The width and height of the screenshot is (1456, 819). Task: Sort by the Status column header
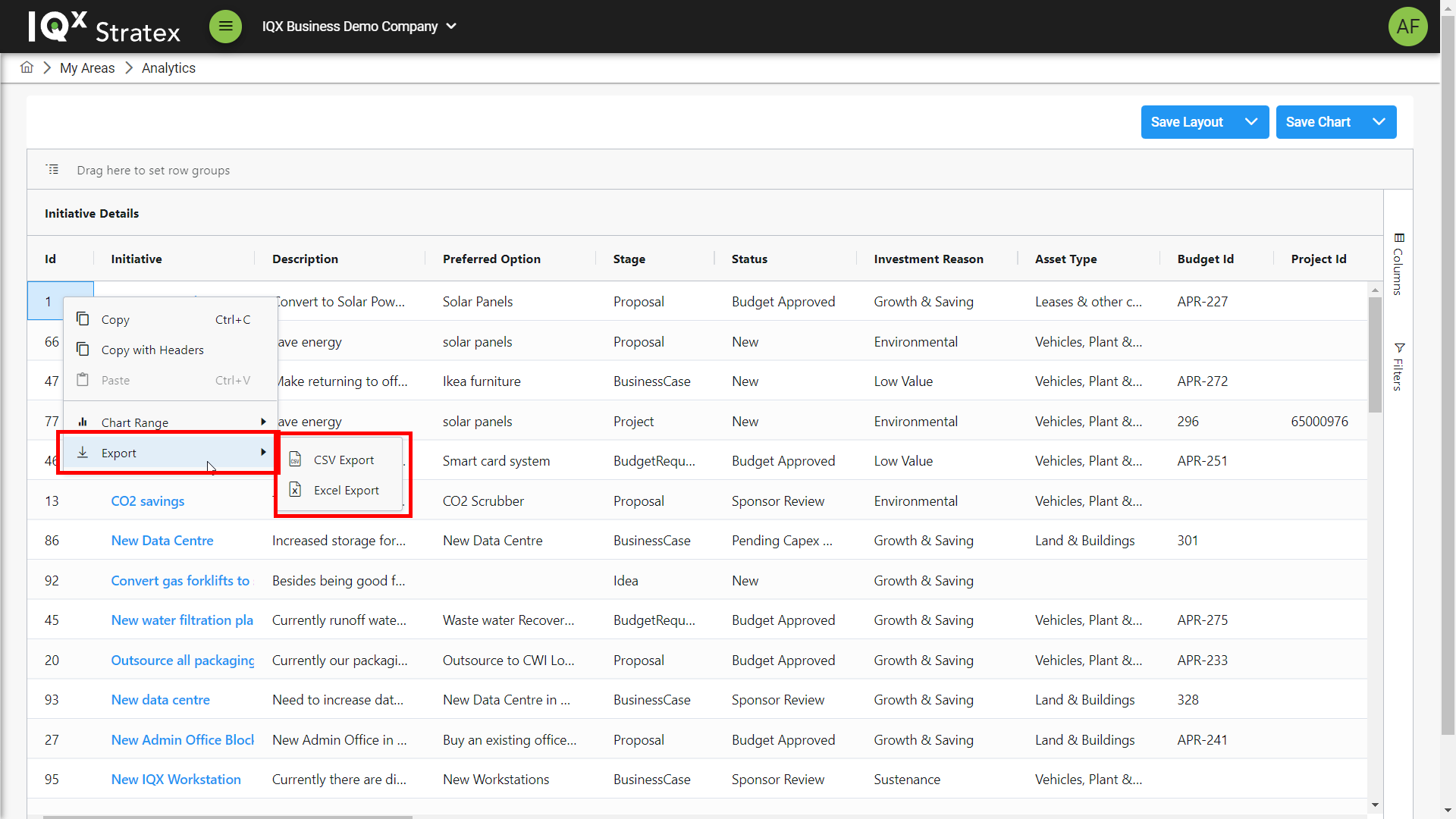tap(749, 259)
